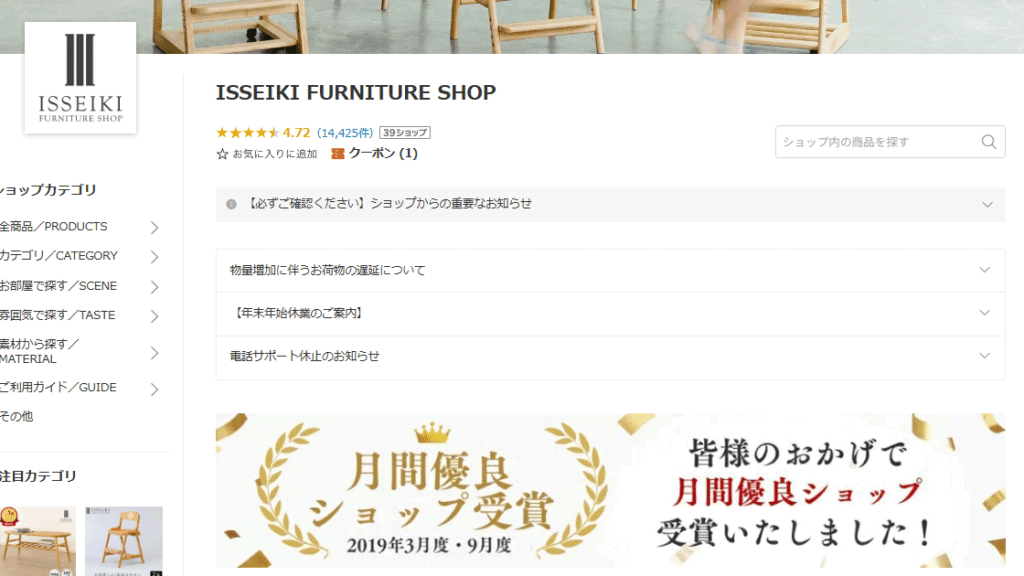Click the favorite star icon

222,154
